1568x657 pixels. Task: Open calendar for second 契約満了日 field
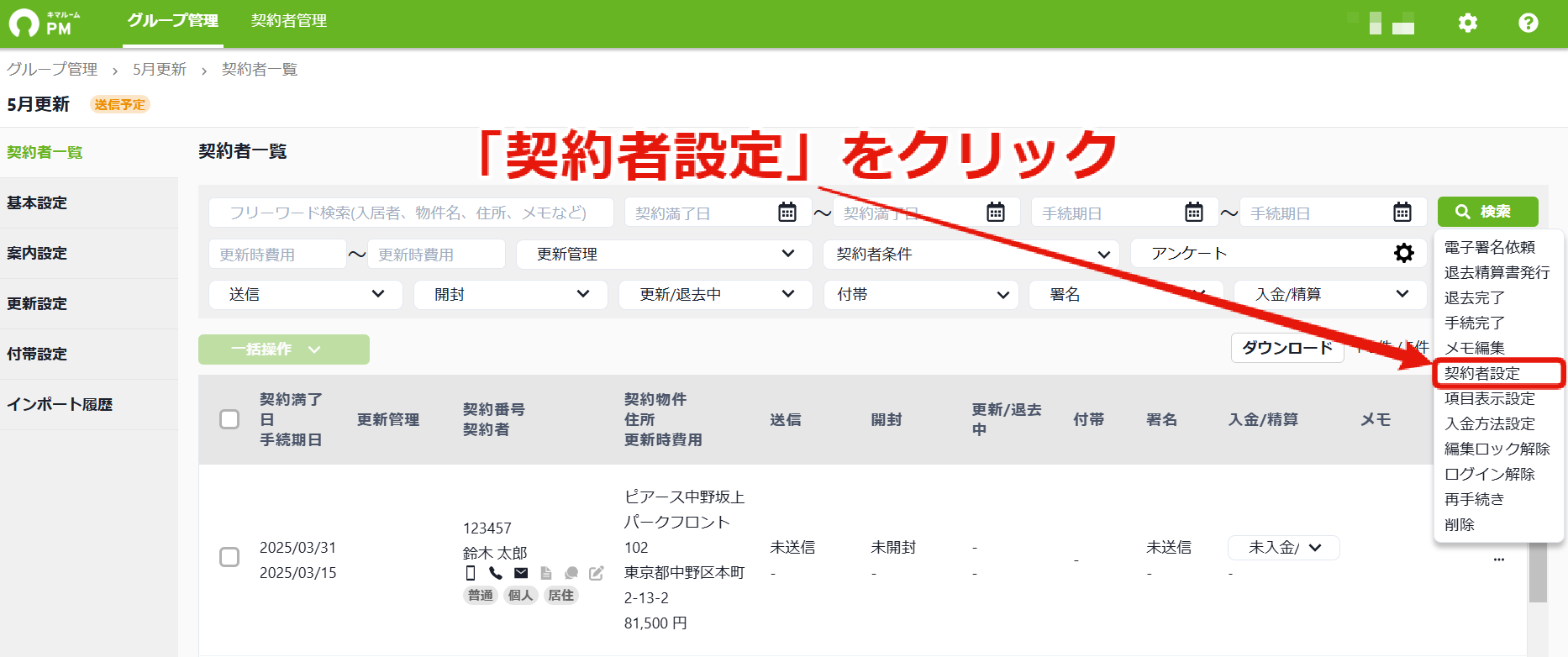[x=996, y=212]
